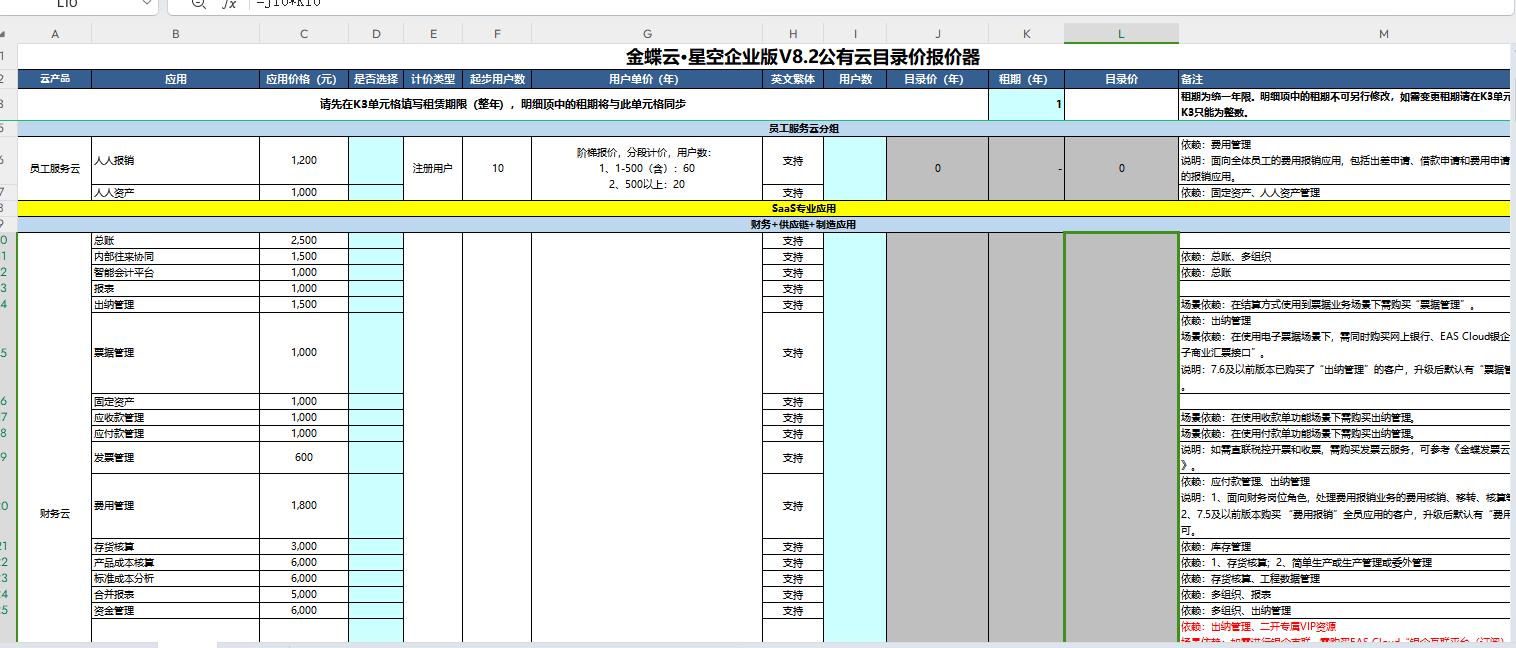Open the Name Box dropdown arrow
Screen dimensions: 1516x648
[x=148, y=4]
